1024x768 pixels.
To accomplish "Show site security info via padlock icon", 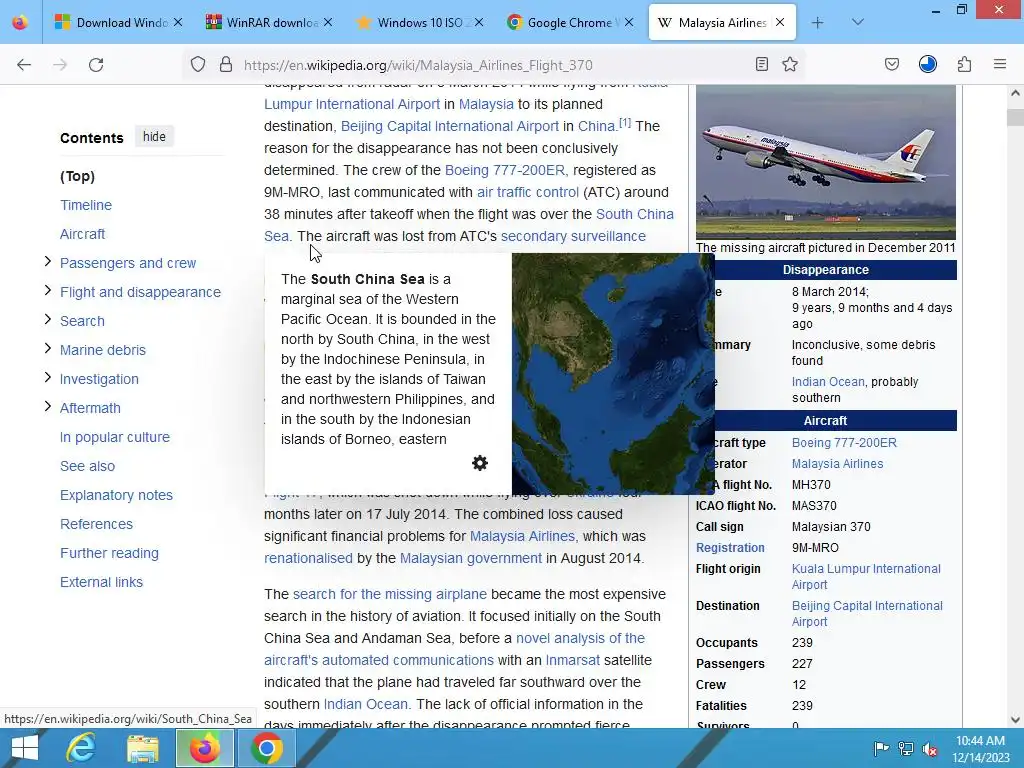I will tap(226, 65).
